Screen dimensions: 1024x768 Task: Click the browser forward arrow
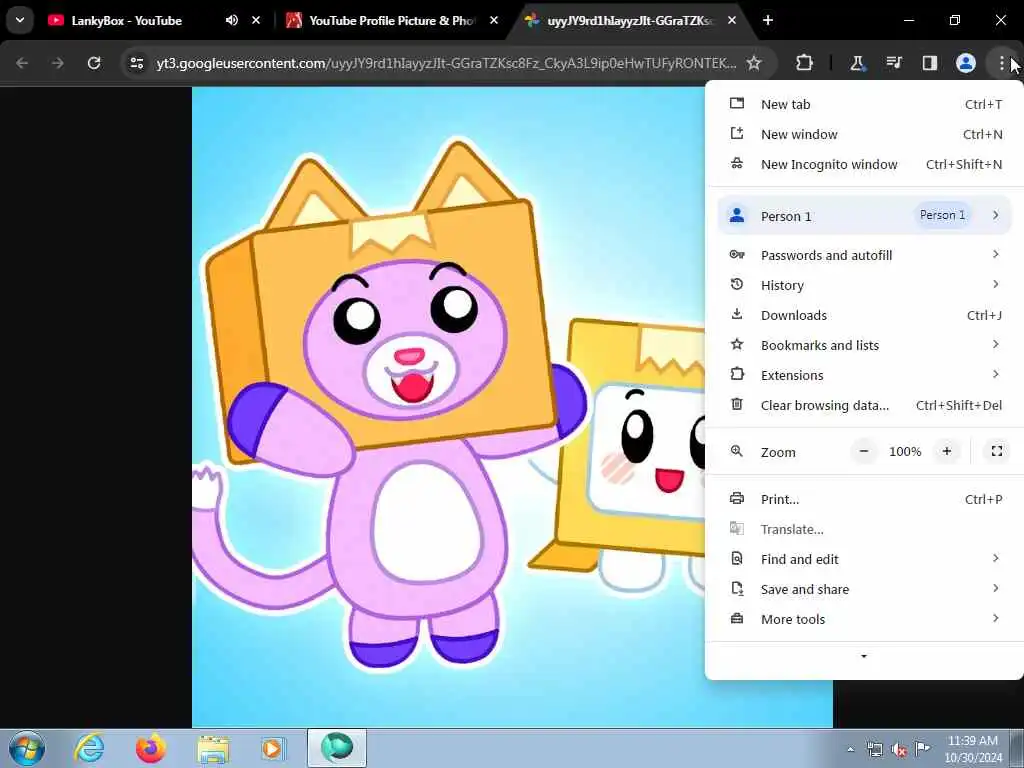(58, 63)
